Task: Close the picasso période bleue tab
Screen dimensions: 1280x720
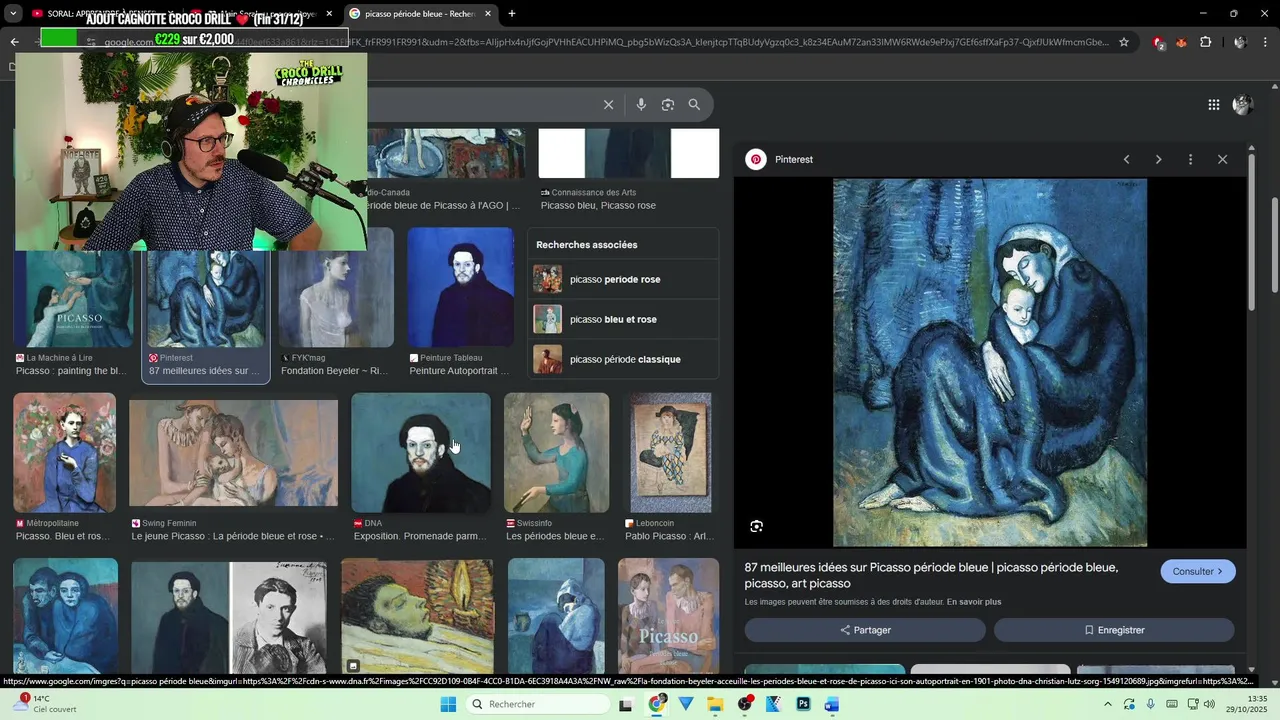Action: (488, 13)
